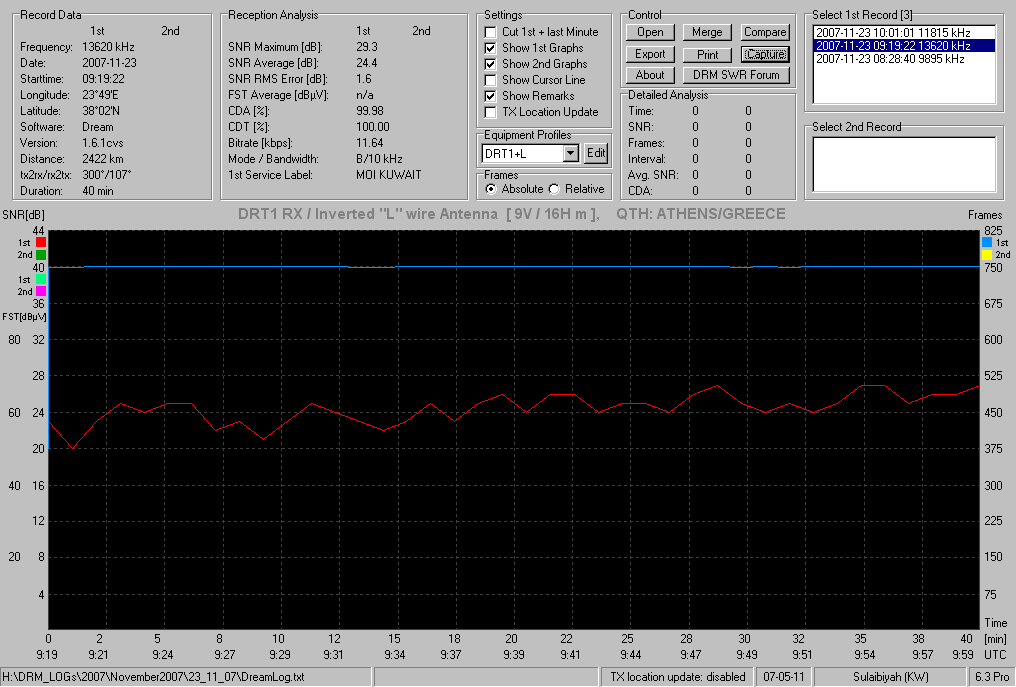The image size is (1016, 687).
Task: Click inside the empty Select 2nd Record list
Action: [x=904, y=164]
